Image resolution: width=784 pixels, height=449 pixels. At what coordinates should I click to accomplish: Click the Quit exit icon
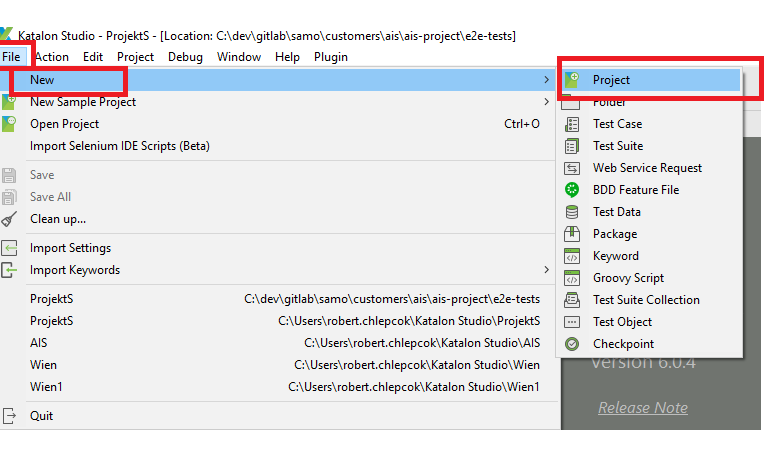pos(9,416)
